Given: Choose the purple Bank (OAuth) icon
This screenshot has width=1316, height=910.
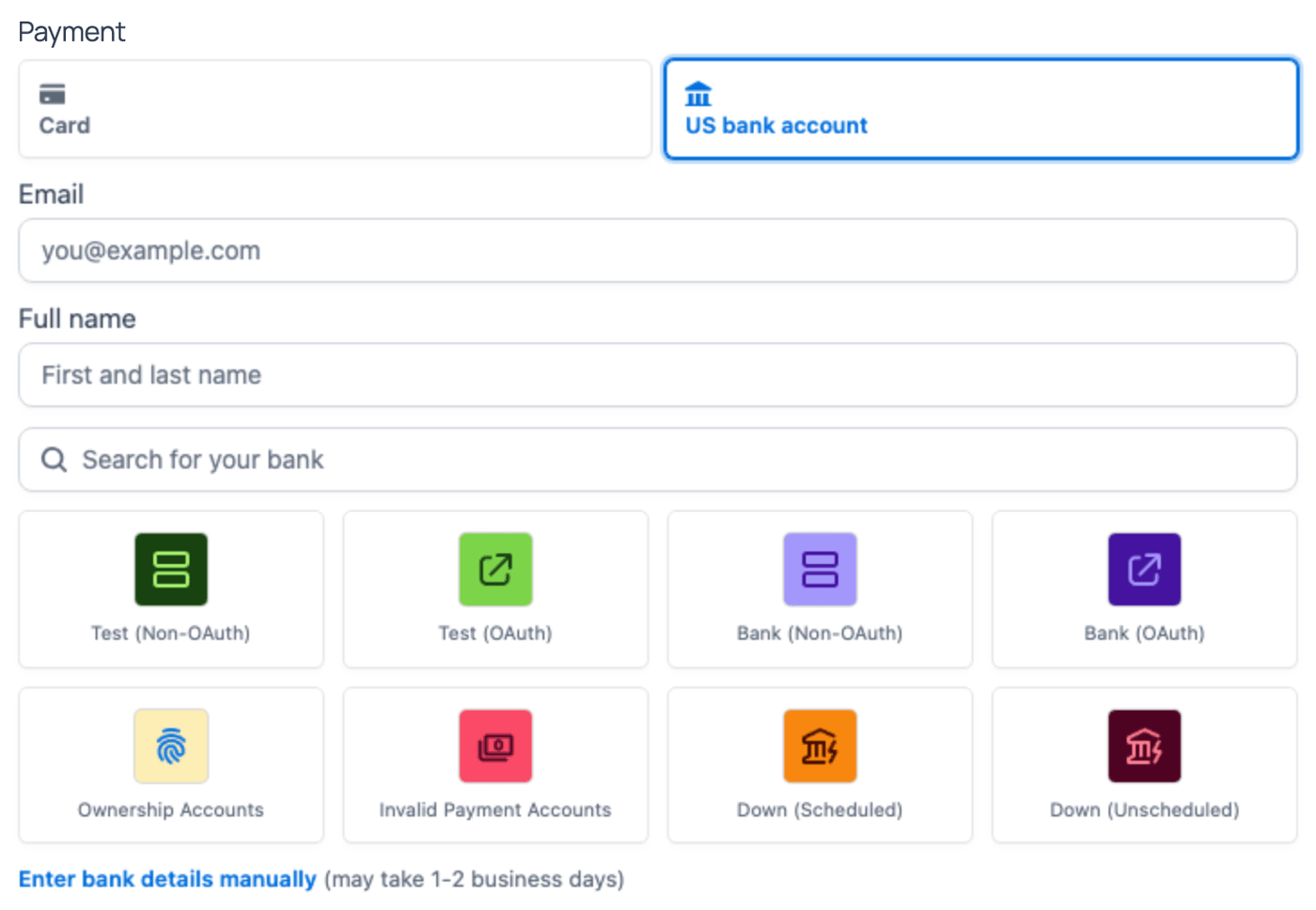Looking at the screenshot, I should tap(1144, 570).
